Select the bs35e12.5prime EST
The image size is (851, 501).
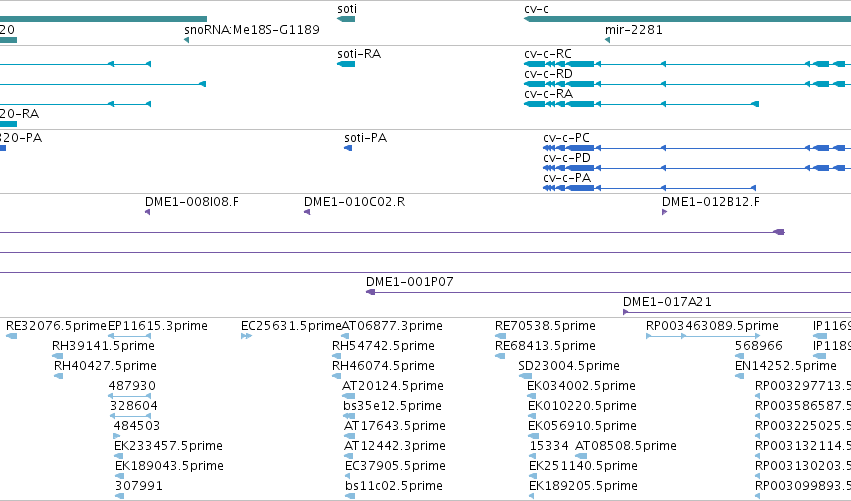350,417
